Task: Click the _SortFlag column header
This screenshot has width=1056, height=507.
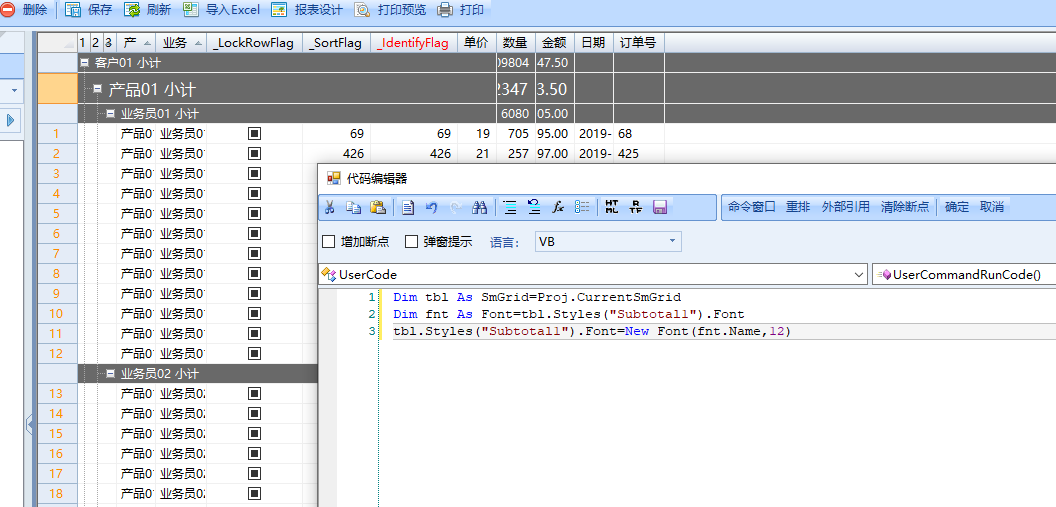Action: point(337,43)
